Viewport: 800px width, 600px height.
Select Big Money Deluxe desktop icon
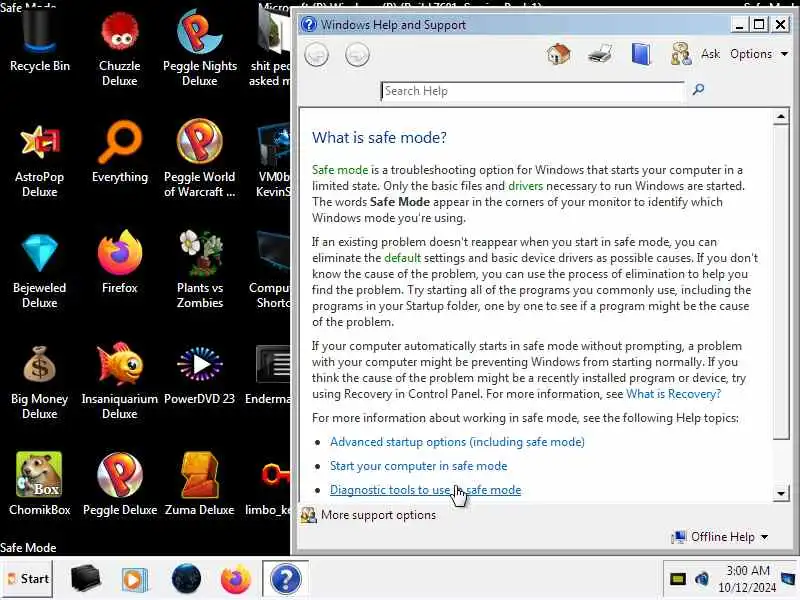40,383
